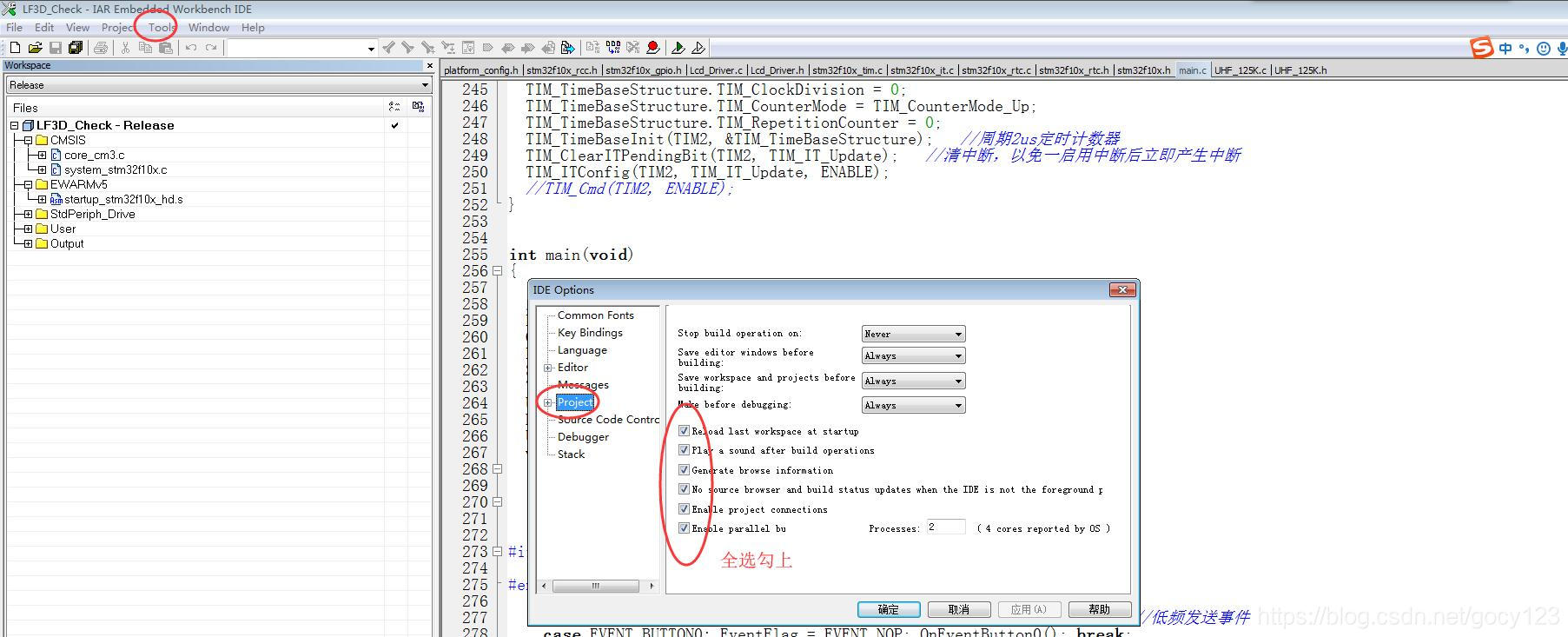This screenshot has height=637, width=1568.
Task: Open the Tools menu
Action: click(x=162, y=27)
